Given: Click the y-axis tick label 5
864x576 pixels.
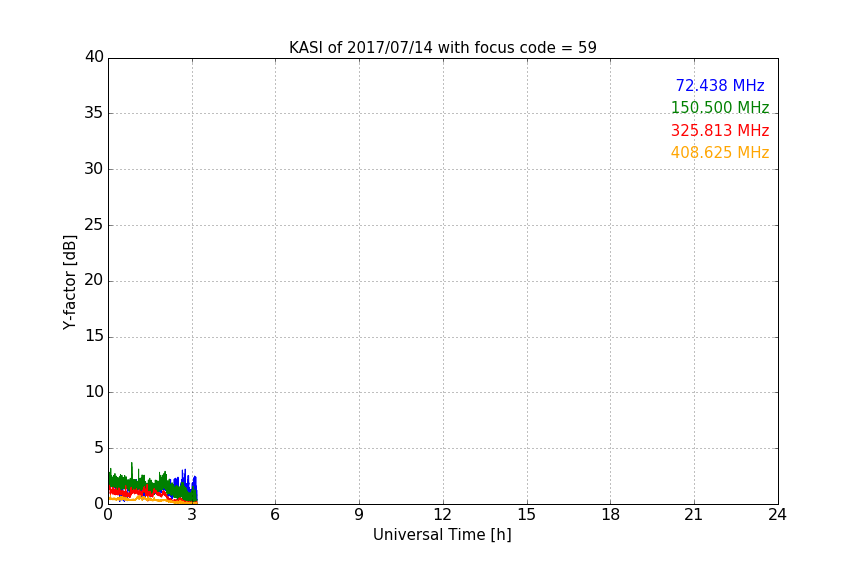Looking at the screenshot, I should pyautogui.click(x=99, y=448).
